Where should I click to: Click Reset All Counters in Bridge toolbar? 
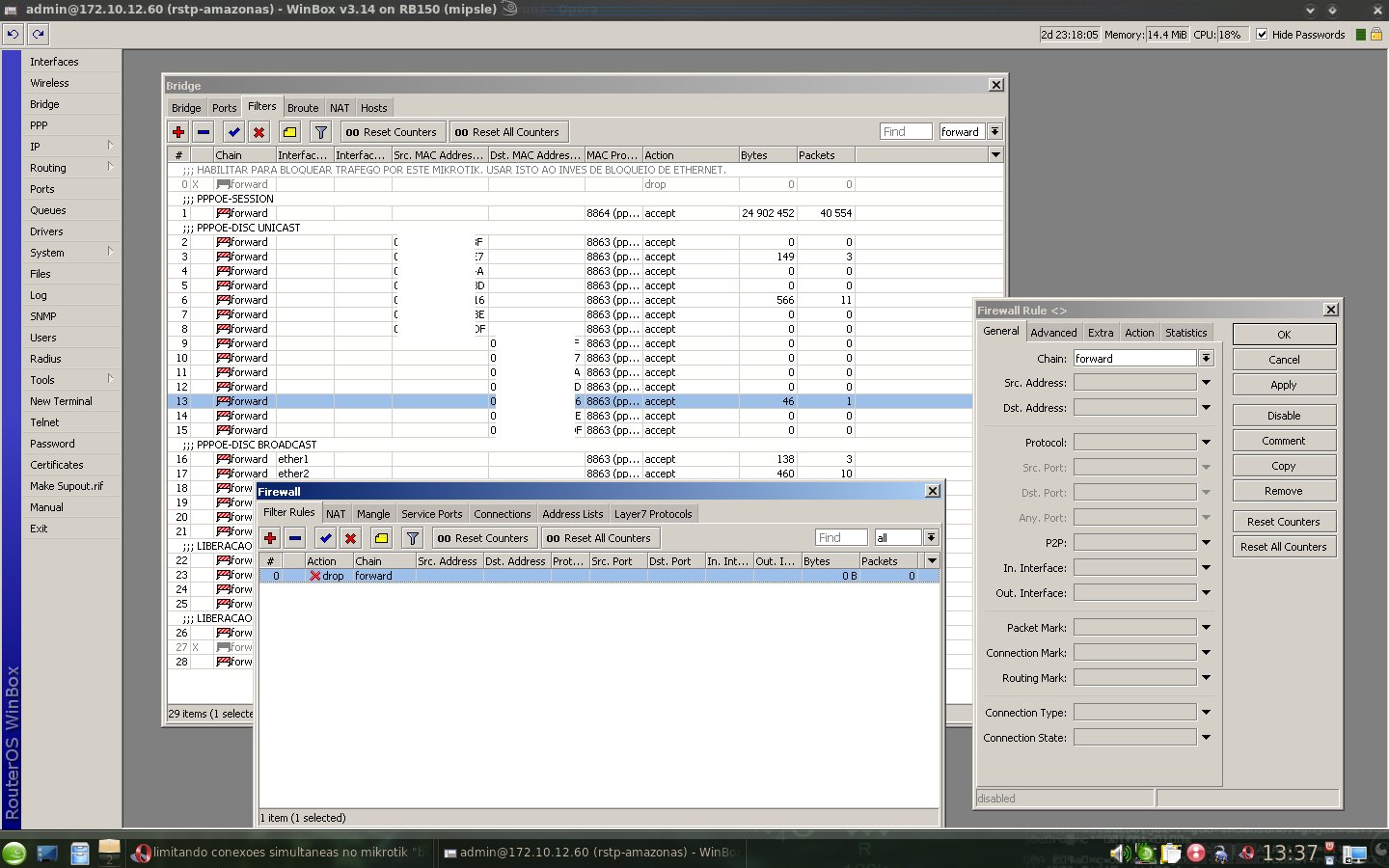click(x=506, y=132)
